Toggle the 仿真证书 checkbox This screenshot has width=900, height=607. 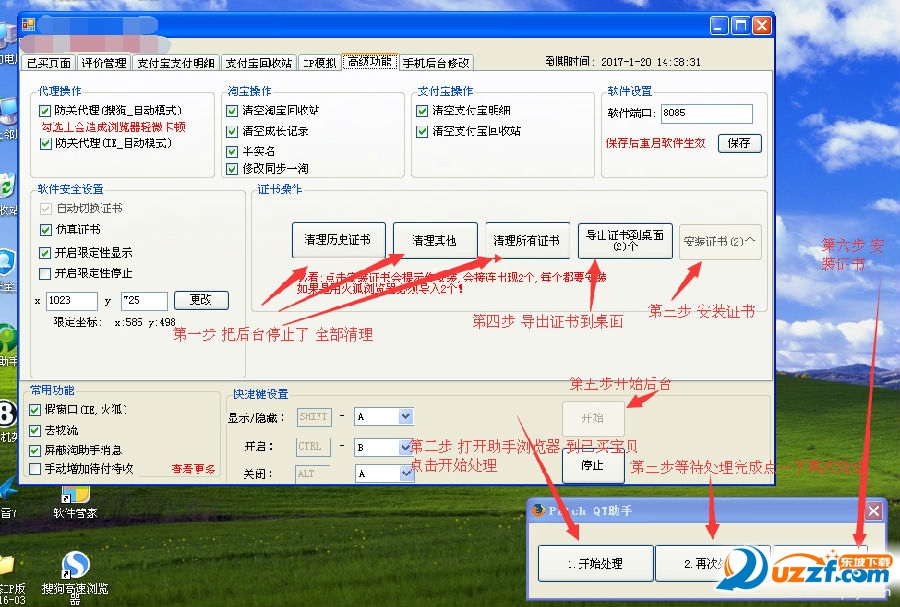45,229
